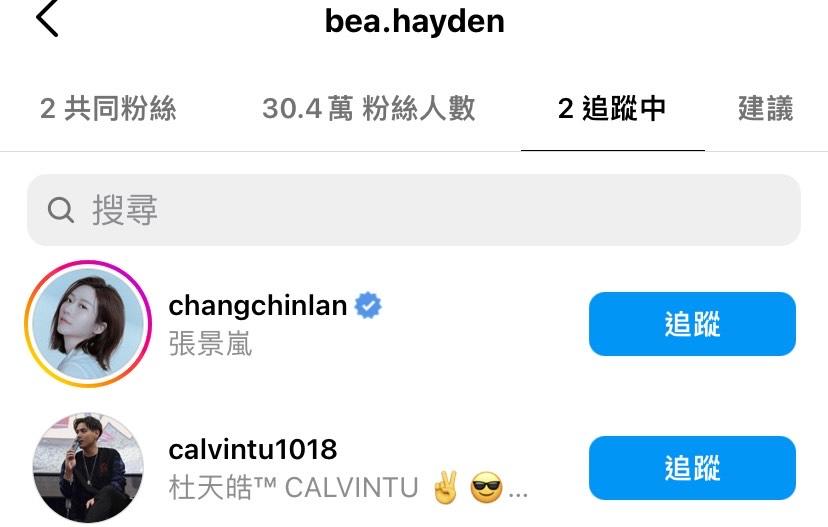Click the bea.hayden title at top
828x527 pixels.
point(415,22)
